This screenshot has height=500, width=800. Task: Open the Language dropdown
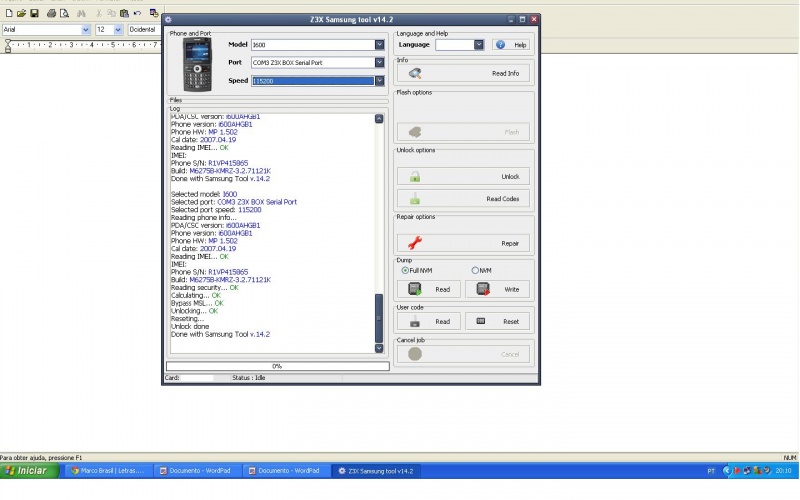pos(479,45)
